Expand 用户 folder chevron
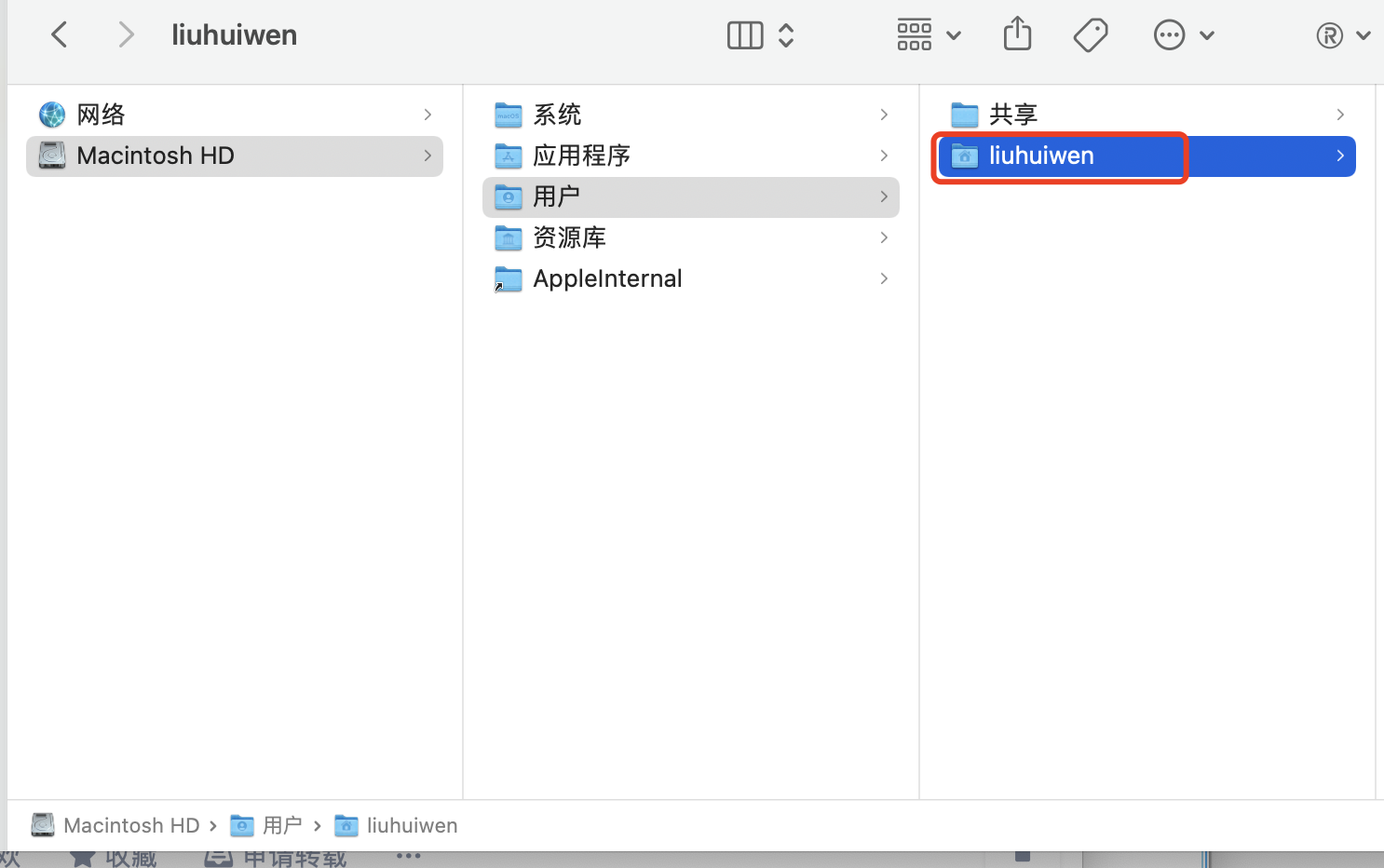 point(884,197)
